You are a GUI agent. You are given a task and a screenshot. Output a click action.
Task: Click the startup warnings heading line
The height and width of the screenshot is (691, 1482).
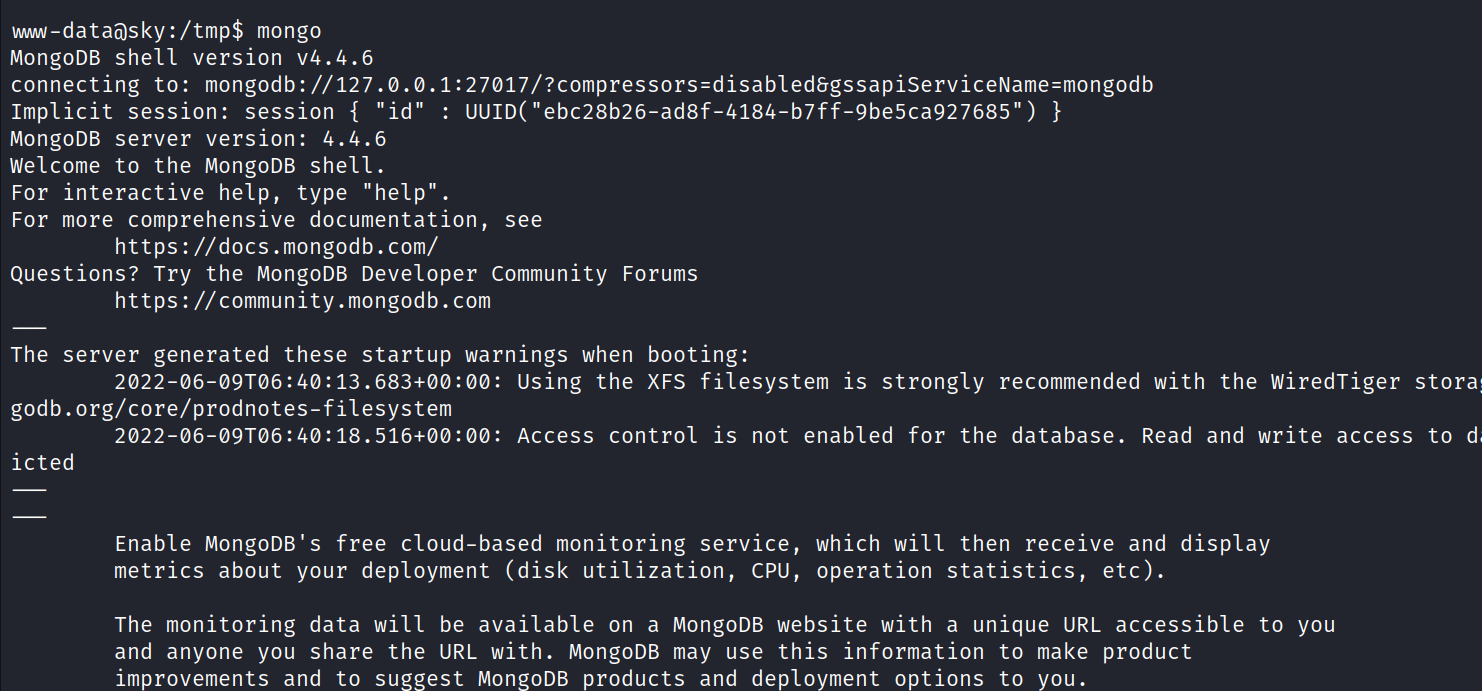pos(380,355)
